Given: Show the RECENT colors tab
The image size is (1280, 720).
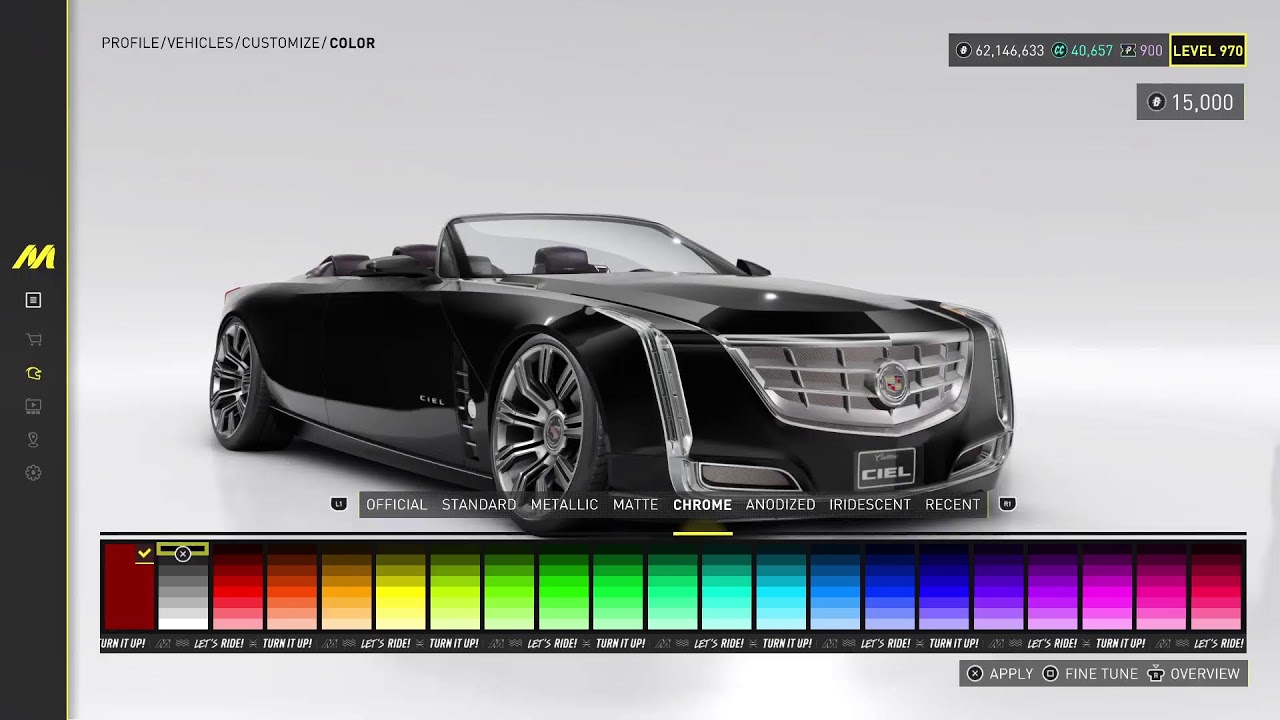Looking at the screenshot, I should click(952, 504).
